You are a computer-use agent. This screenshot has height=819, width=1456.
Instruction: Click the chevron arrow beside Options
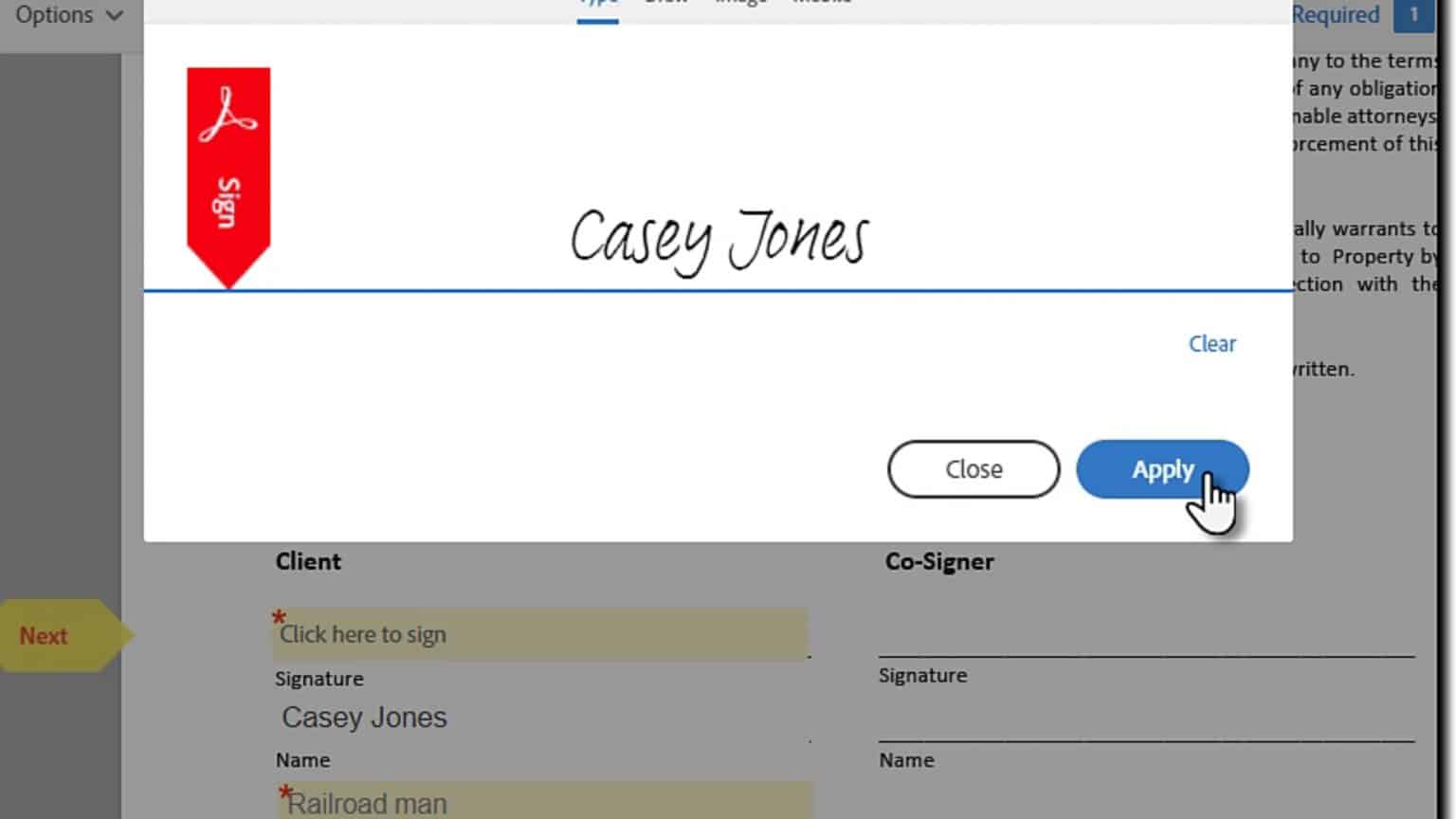[115, 16]
